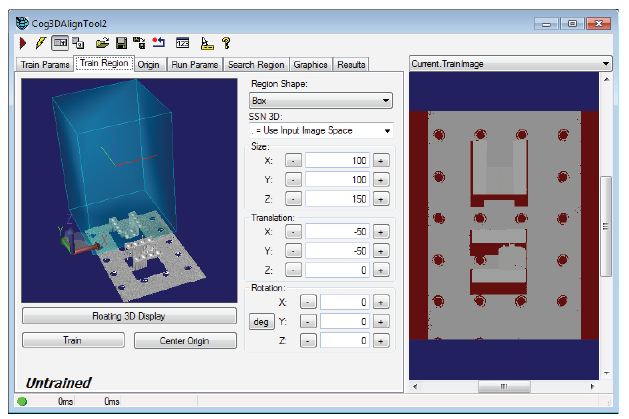
Task: Click the horizontal scroll right arrow
Action: pyautogui.click(x=592, y=387)
